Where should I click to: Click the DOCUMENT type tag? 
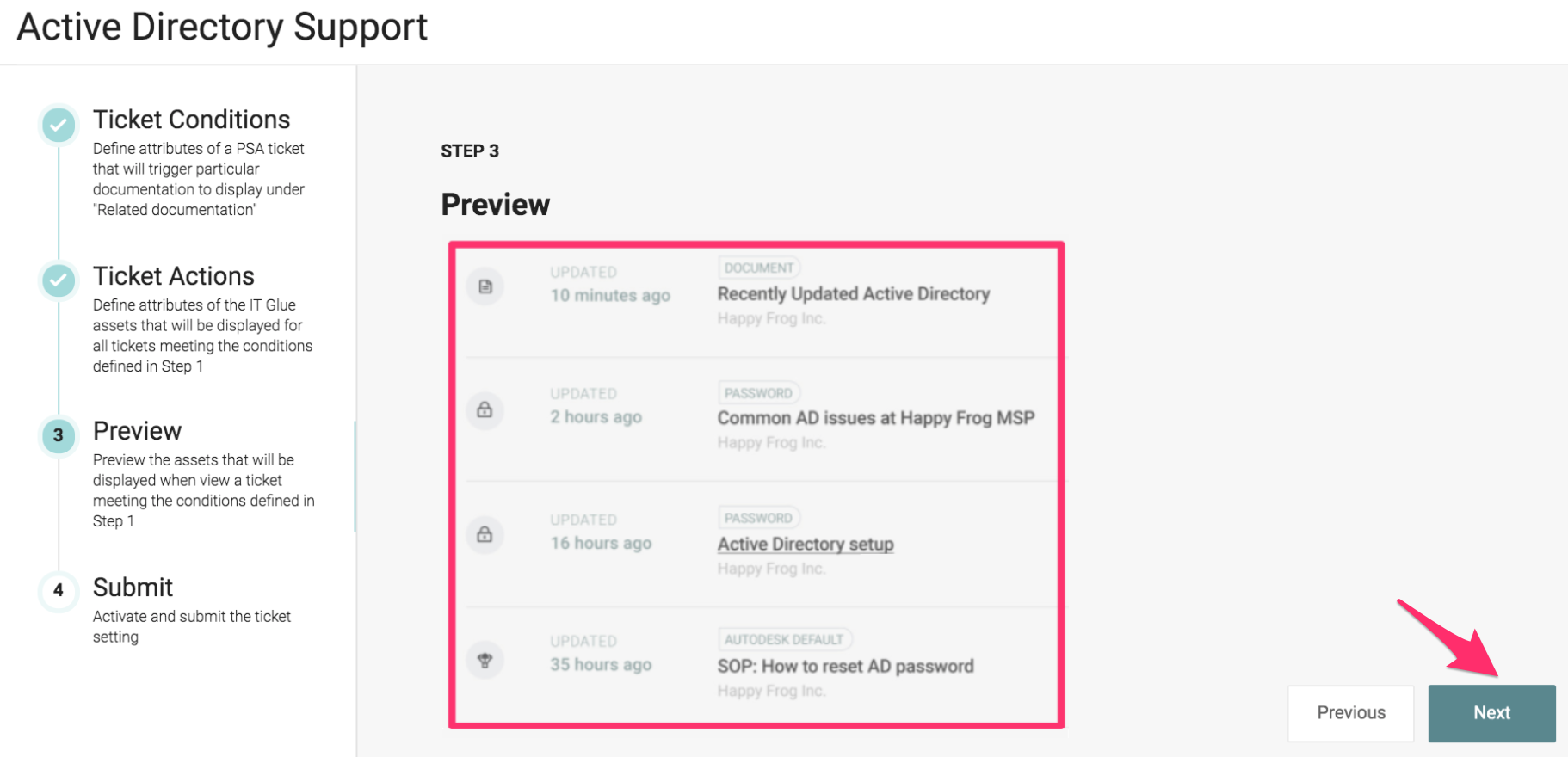pyautogui.click(x=760, y=268)
